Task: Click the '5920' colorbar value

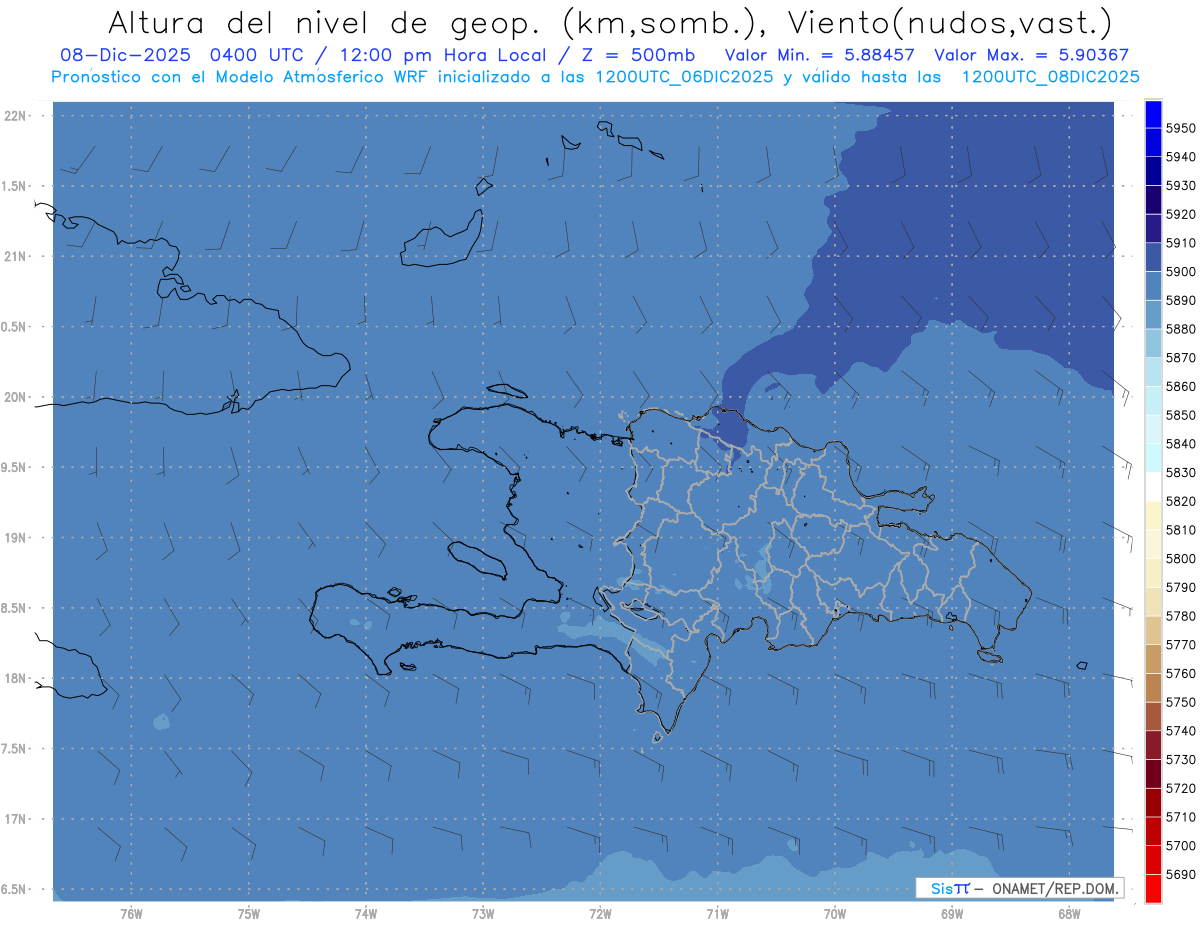Action: point(1180,214)
